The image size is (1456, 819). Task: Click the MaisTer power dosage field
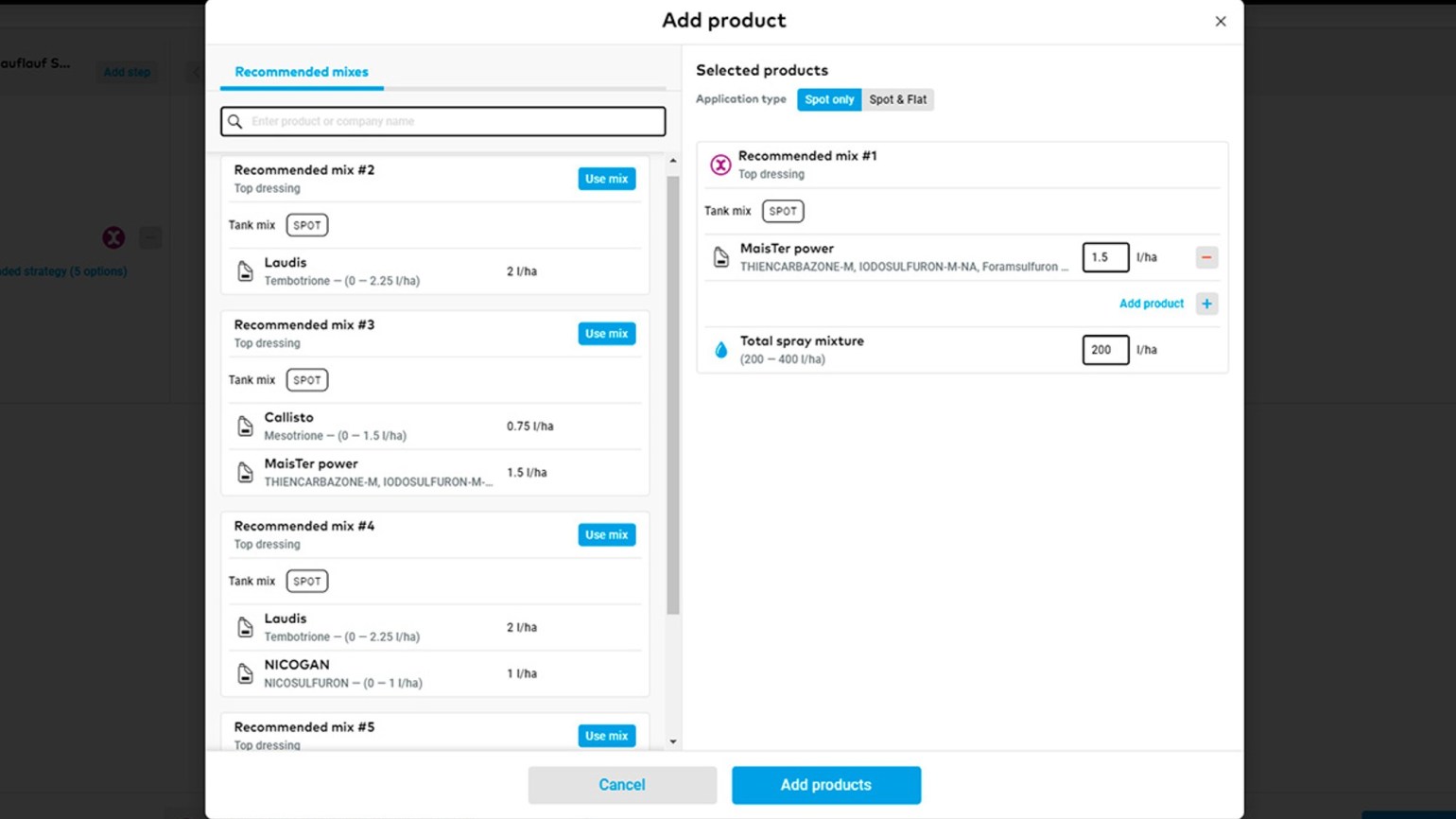(x=1104, y=257)
